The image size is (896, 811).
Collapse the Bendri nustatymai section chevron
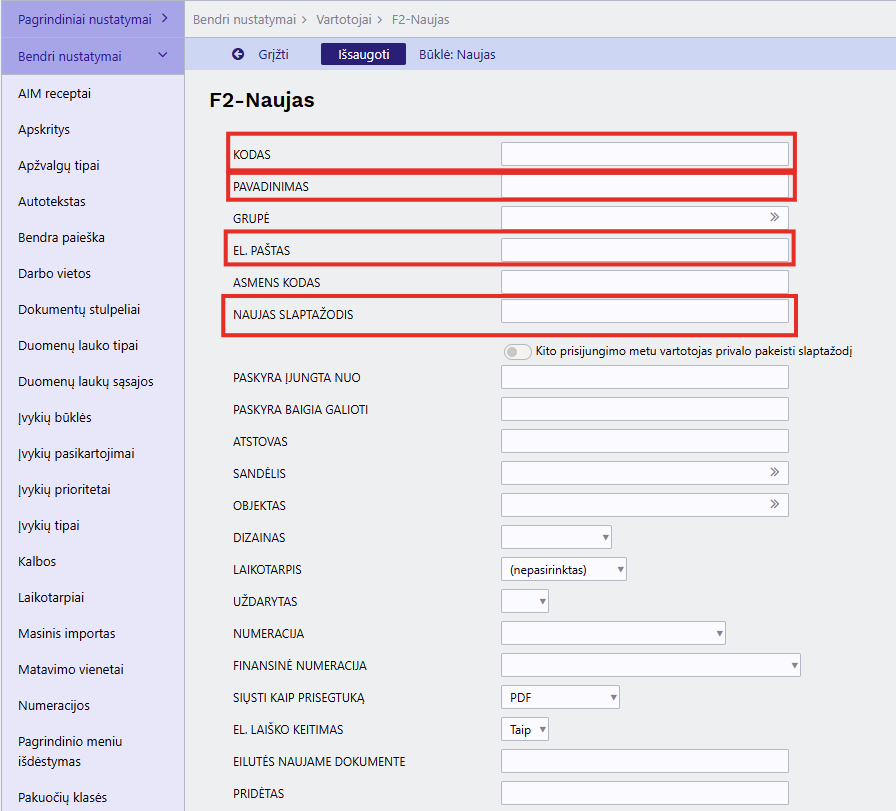pos(163,55)
